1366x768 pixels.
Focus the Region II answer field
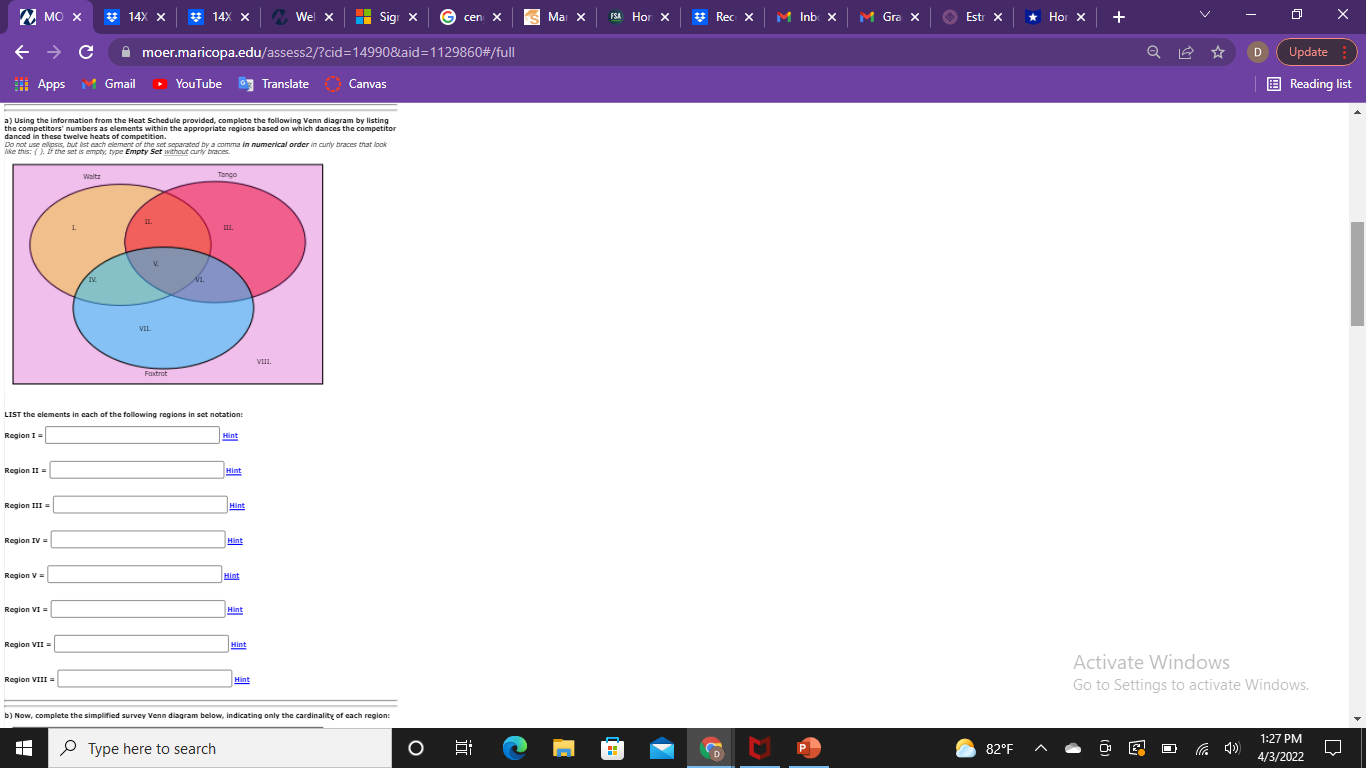click(137, 470)
